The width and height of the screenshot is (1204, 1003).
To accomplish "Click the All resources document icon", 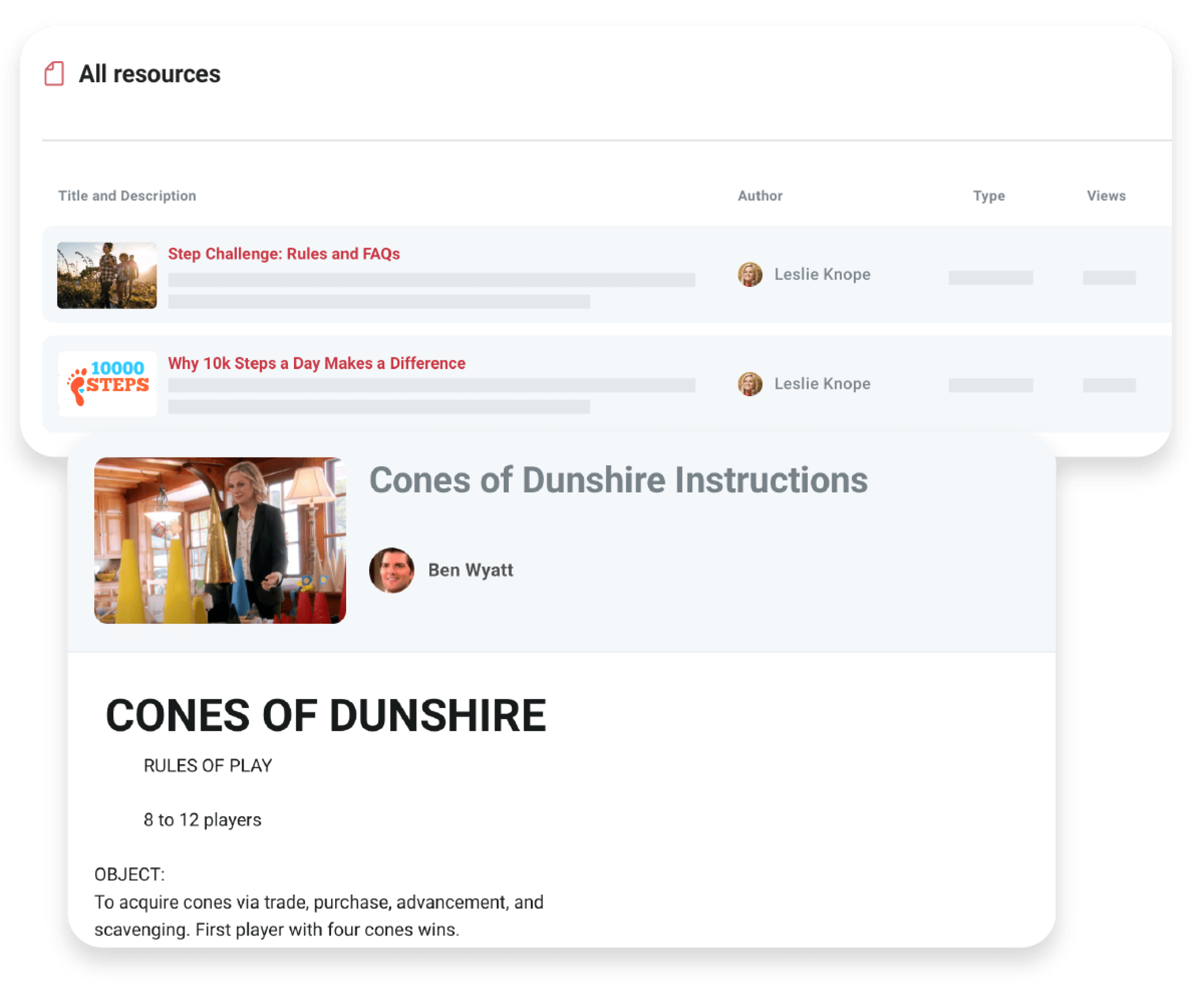I will click(x=54, y=73).
